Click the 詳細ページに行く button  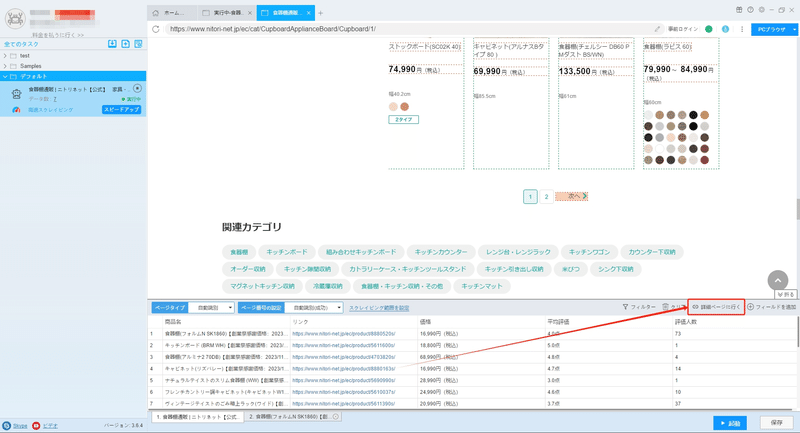point(716,307)
